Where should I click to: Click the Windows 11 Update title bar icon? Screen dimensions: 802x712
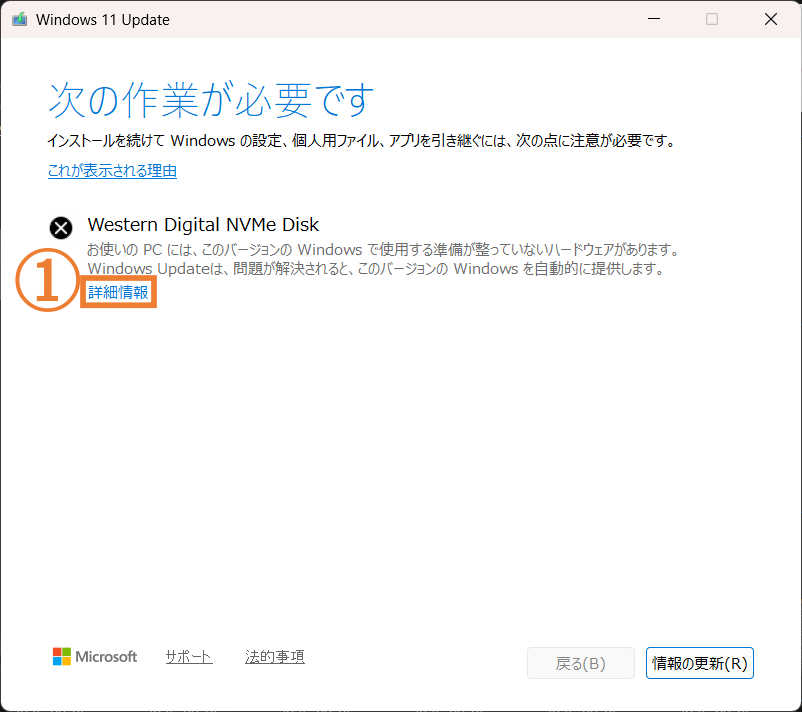point(18,20)
